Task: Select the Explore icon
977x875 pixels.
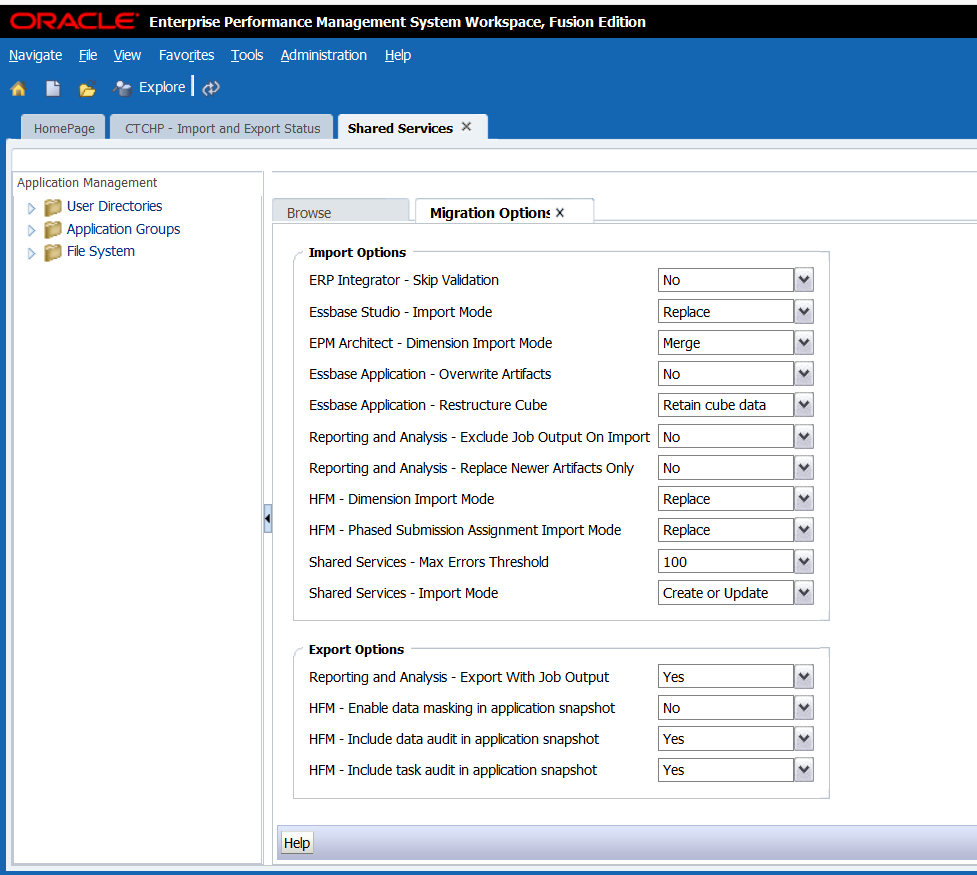Action: point(122,88)
